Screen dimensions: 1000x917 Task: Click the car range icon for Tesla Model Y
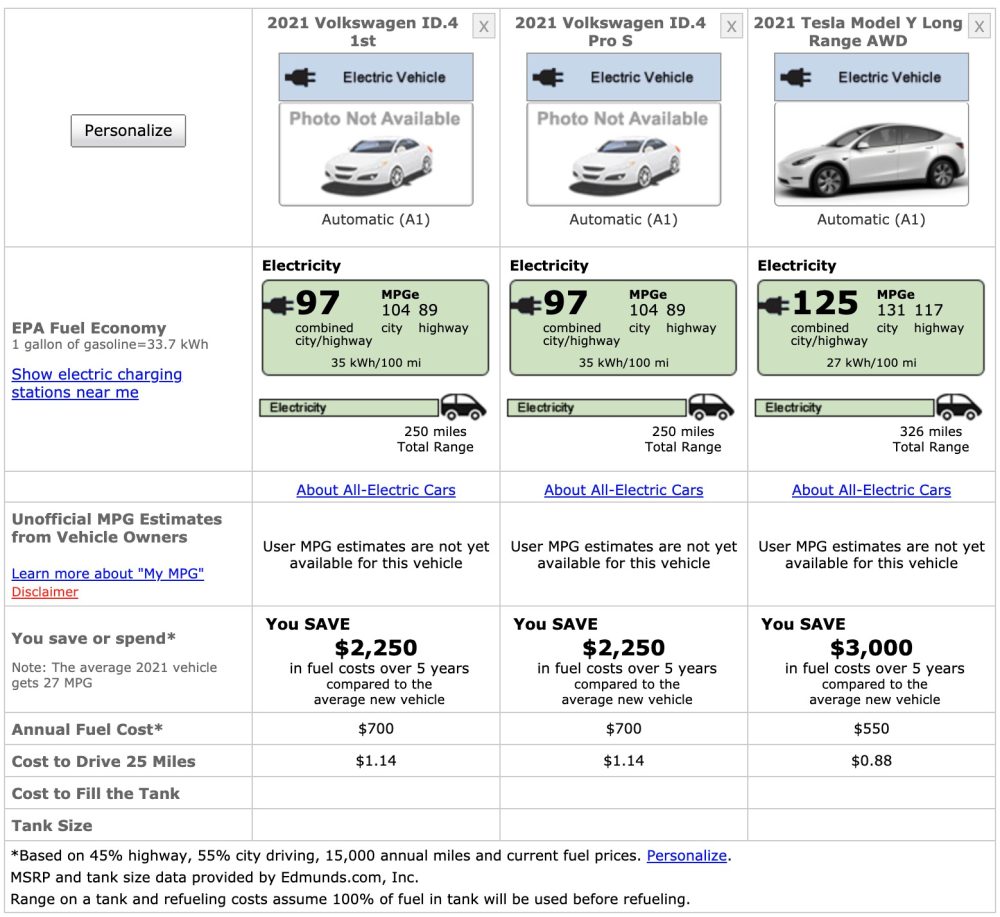pyautogui.click(x=959, y=406)
